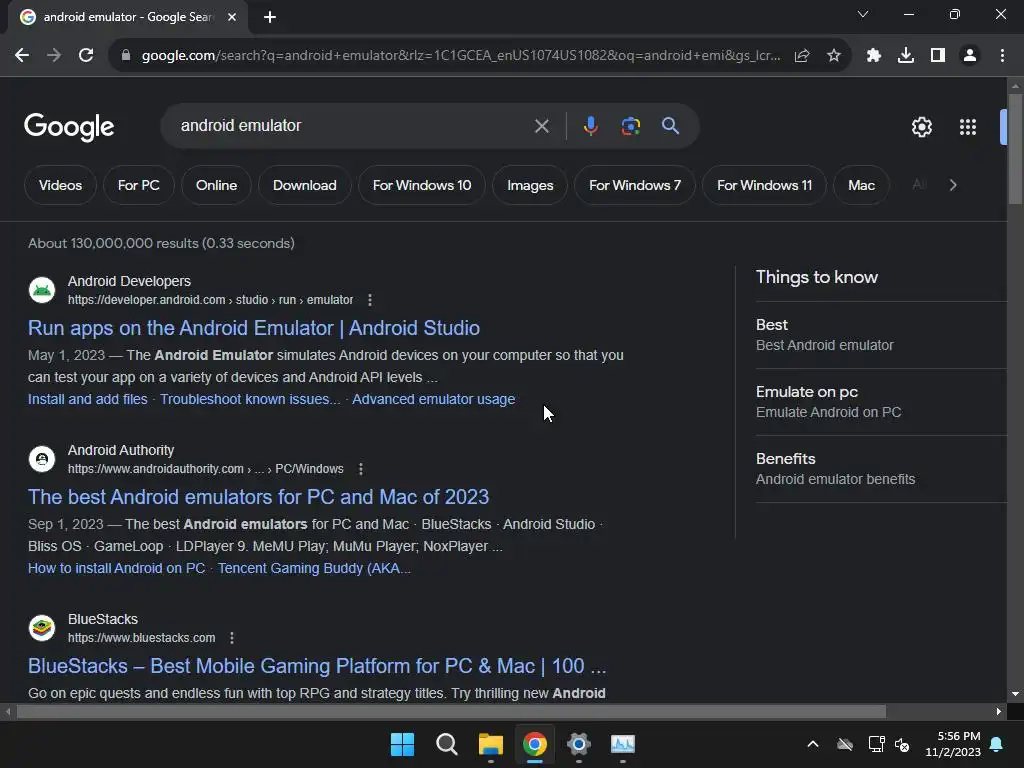Select the For Windows 11 chip

point(764,185)
